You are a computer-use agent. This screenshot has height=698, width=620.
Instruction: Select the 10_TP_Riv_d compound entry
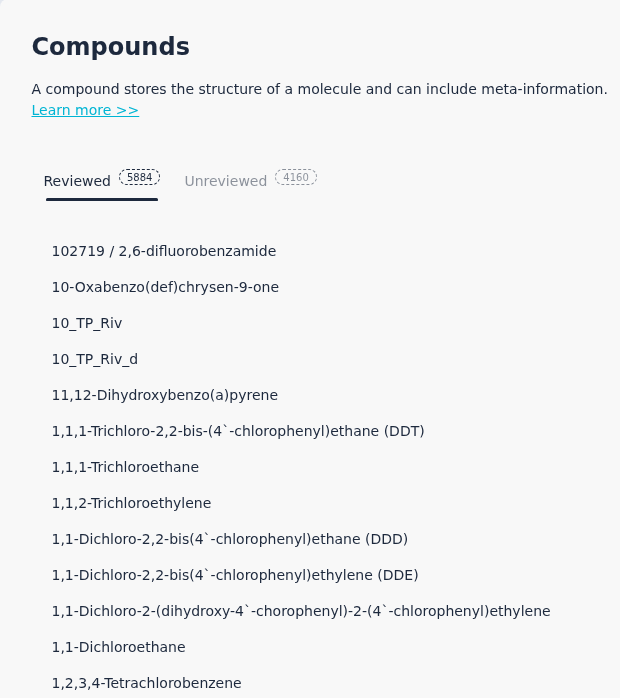95,359
